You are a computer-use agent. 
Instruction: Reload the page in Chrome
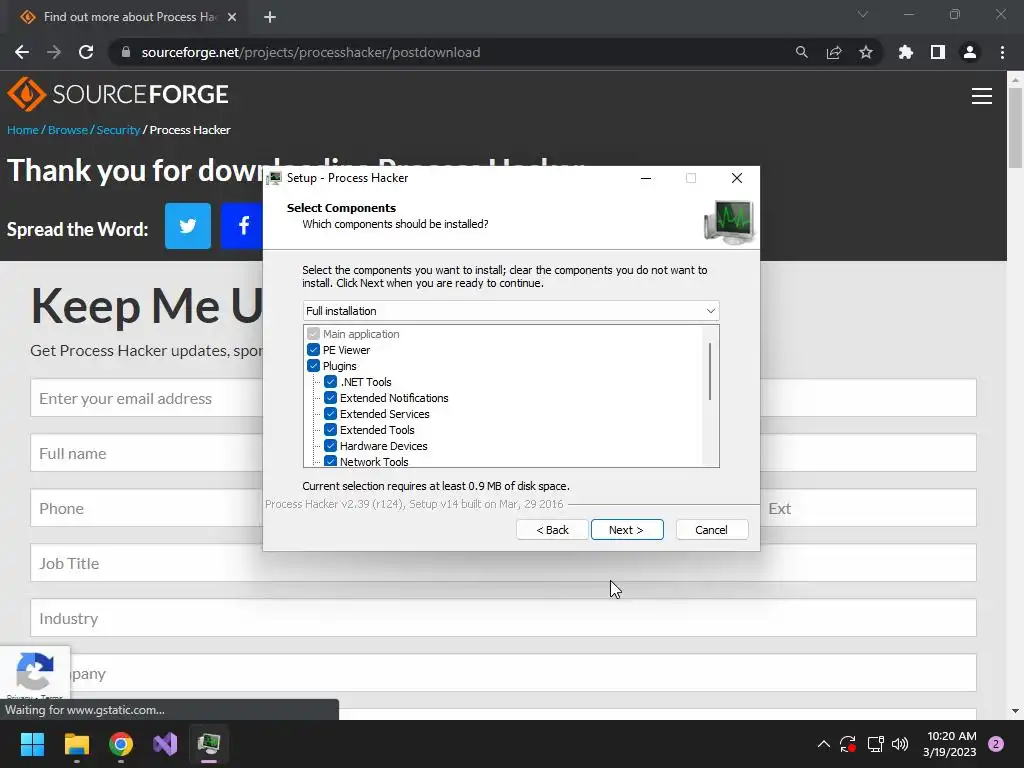click(86, 52)
